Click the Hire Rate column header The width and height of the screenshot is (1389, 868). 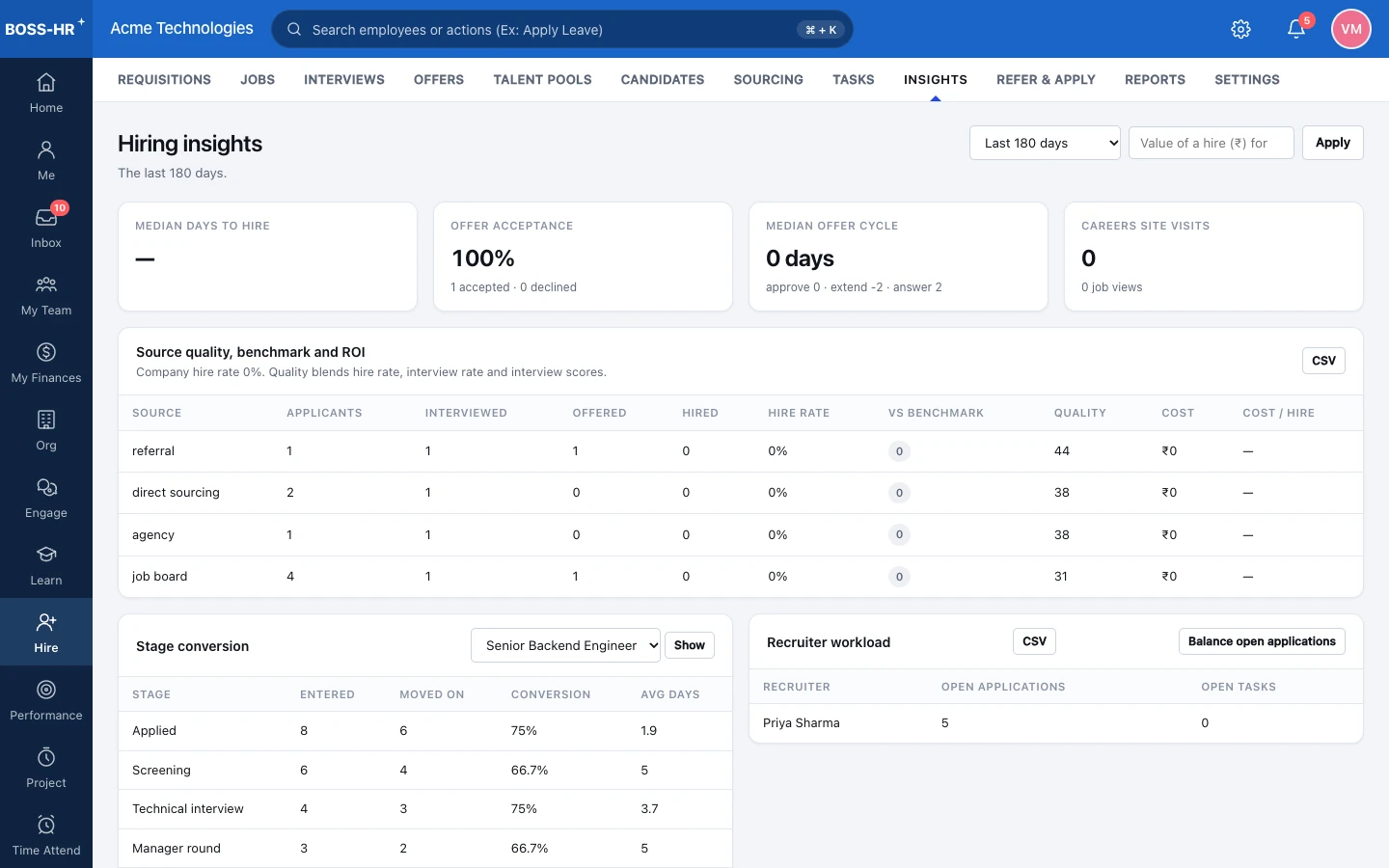pos(799,413)
